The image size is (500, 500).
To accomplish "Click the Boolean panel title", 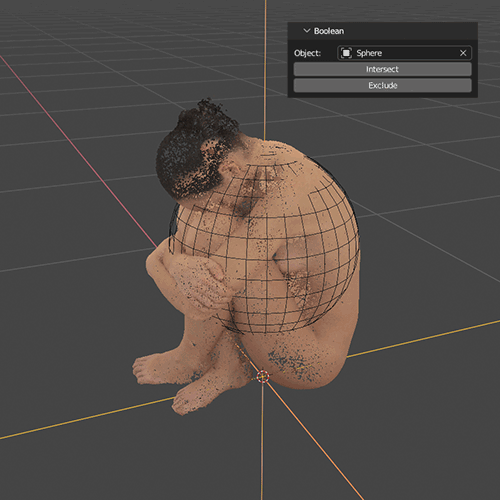I will tap(329, 31).
